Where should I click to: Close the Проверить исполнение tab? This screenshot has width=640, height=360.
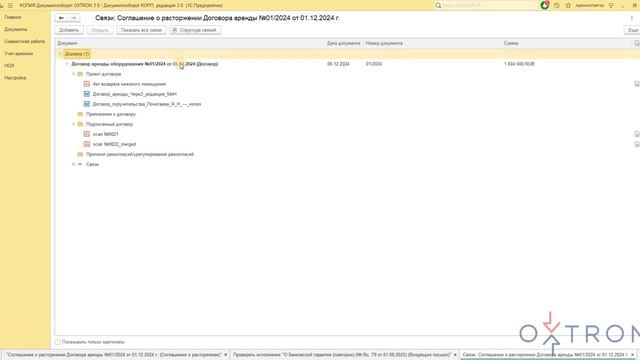tap(456, 355)
